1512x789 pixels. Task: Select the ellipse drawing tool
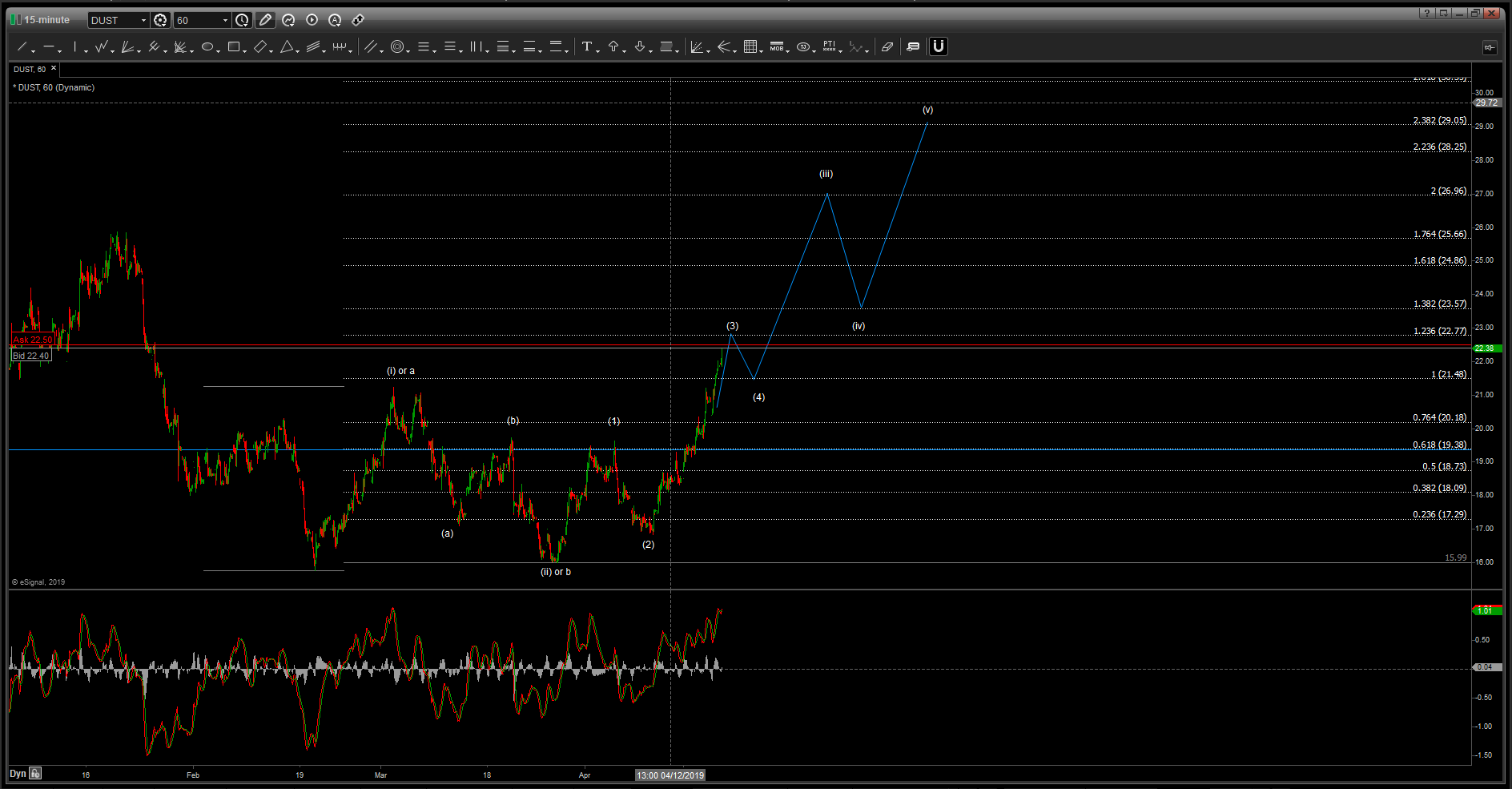[207, 47]
